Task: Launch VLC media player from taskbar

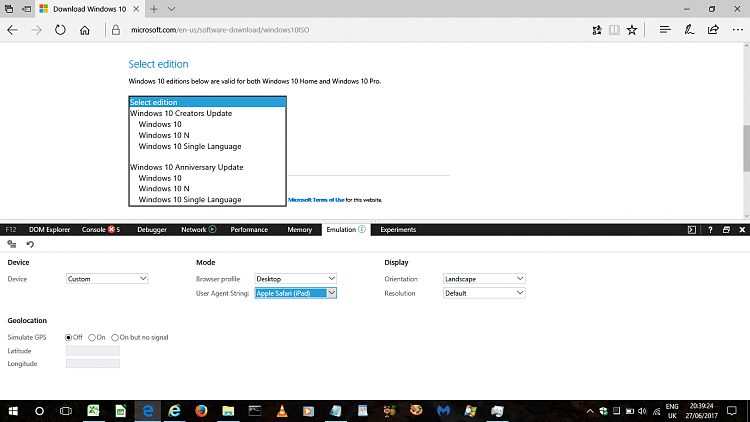Action: [282, 411]
